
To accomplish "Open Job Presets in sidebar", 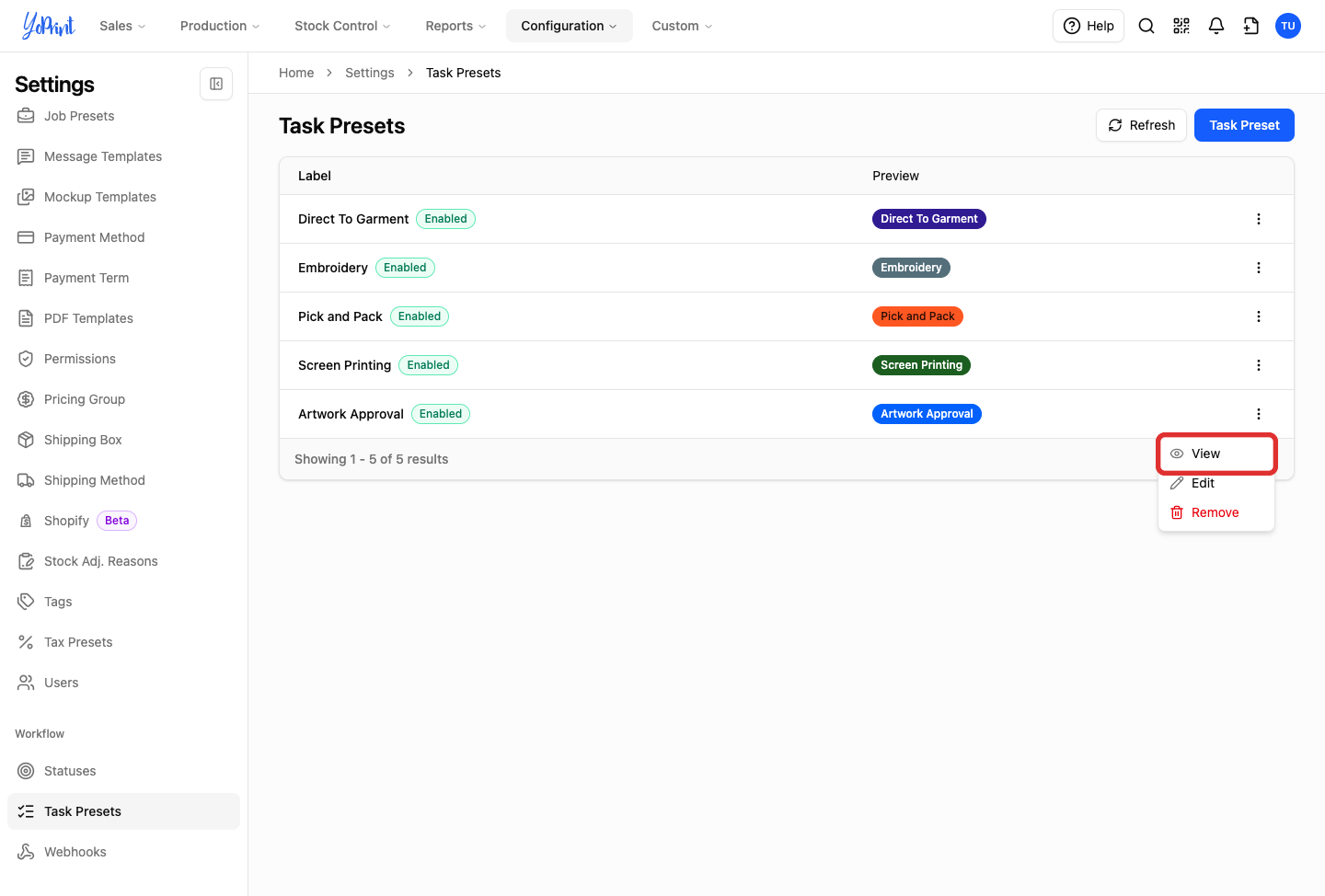I will point(123,116).
